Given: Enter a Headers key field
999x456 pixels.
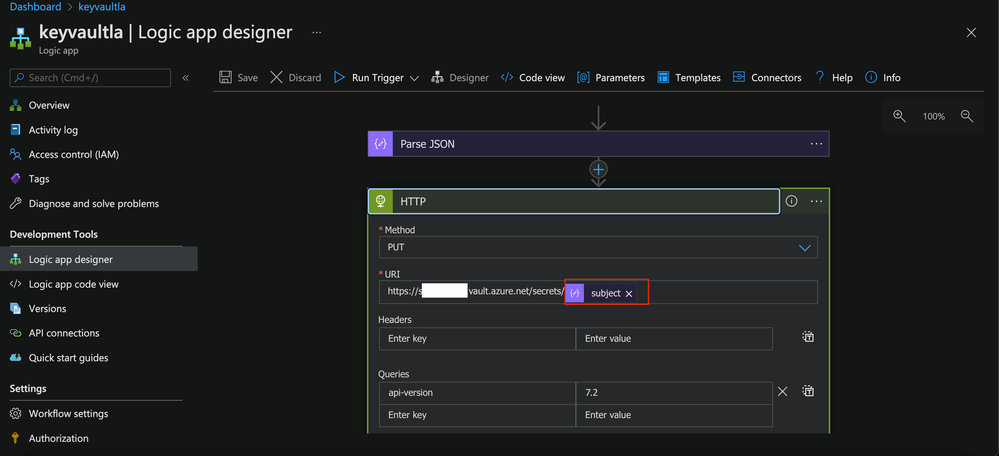Looking at the screenshot, I should point(477,339).
